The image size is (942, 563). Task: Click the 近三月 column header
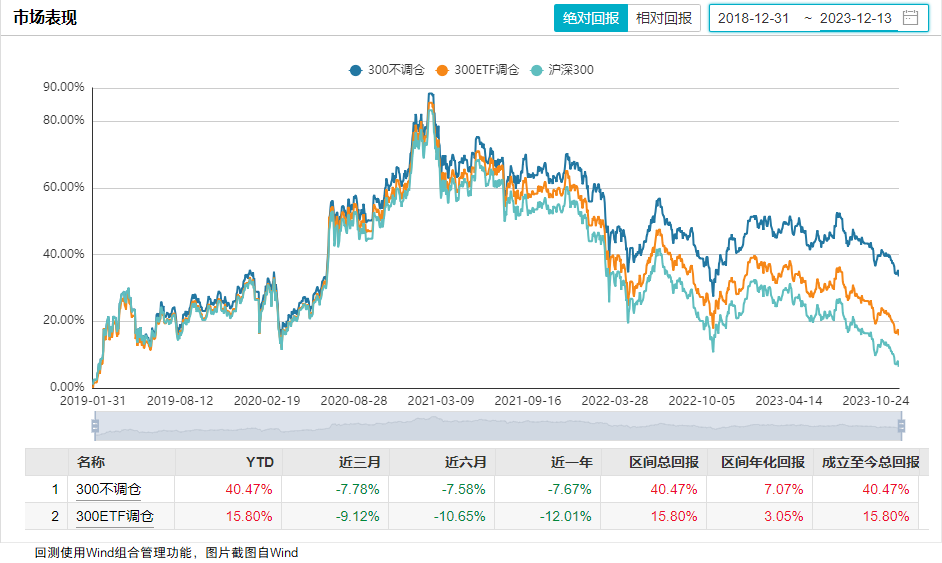[x=362, y=462]
